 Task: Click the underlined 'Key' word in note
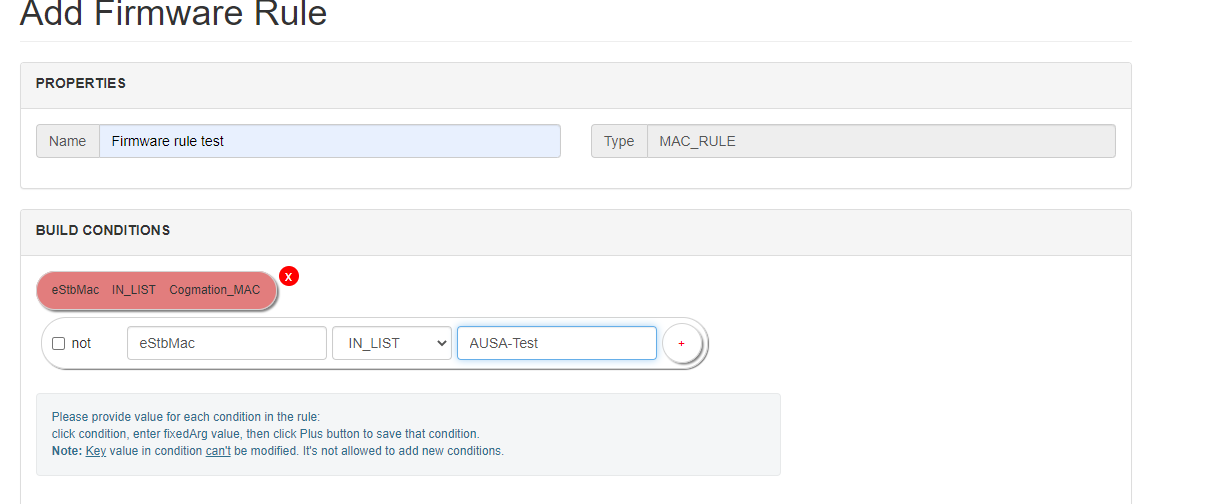(96, 451)
